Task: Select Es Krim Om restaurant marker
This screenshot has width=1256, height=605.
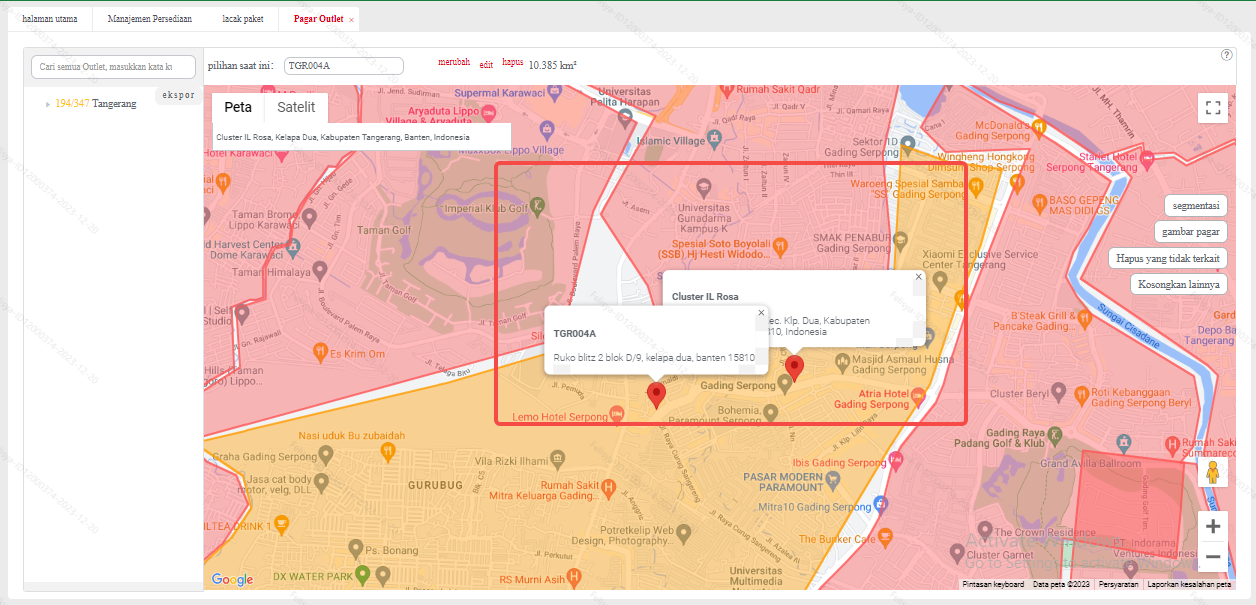Action: coord(320,352)
